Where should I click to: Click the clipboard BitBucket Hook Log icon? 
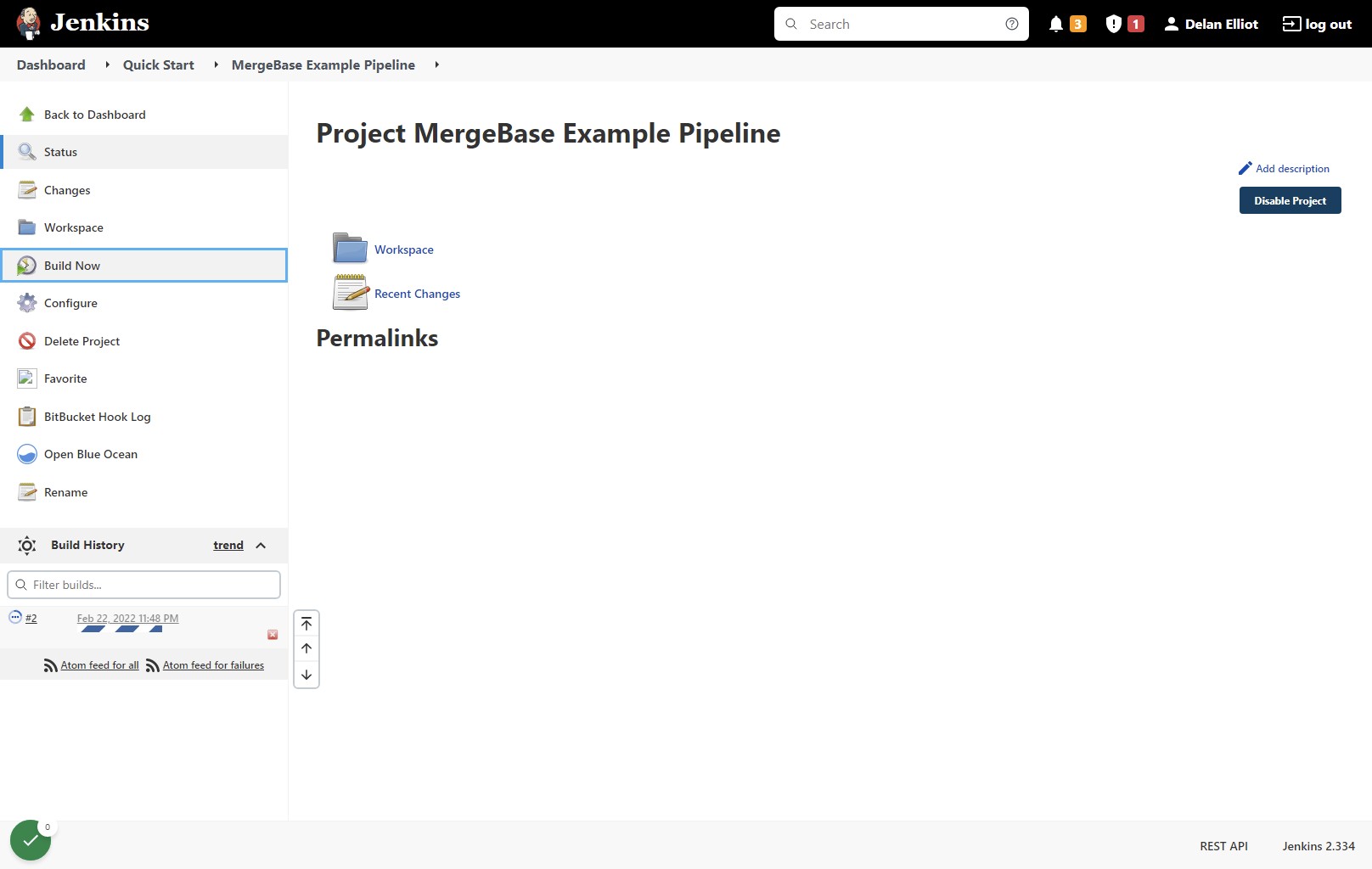click(x=27, y=417)
